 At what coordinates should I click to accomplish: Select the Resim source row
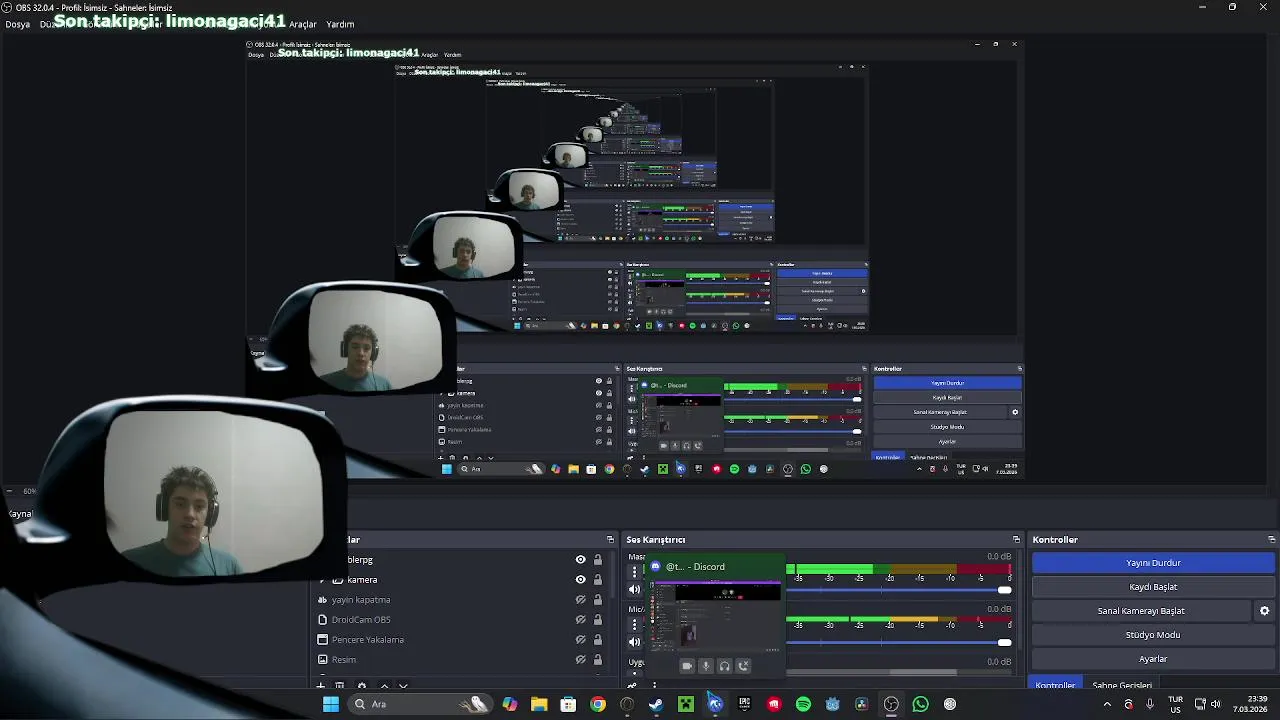462,660
